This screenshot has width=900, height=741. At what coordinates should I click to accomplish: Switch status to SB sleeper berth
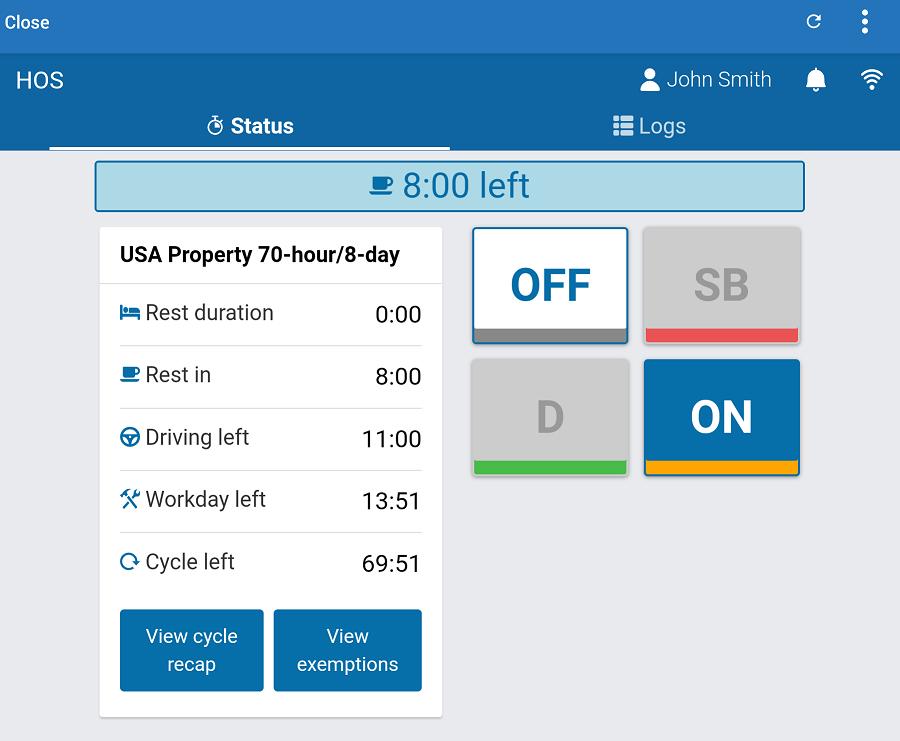721,285
